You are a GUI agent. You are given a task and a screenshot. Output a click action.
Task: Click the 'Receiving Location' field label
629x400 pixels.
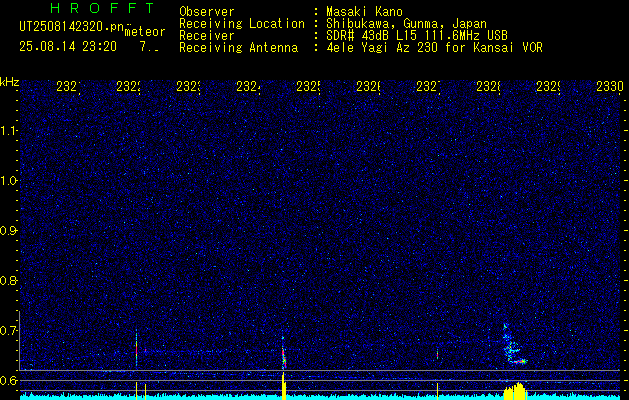click(x=242, y=24)
